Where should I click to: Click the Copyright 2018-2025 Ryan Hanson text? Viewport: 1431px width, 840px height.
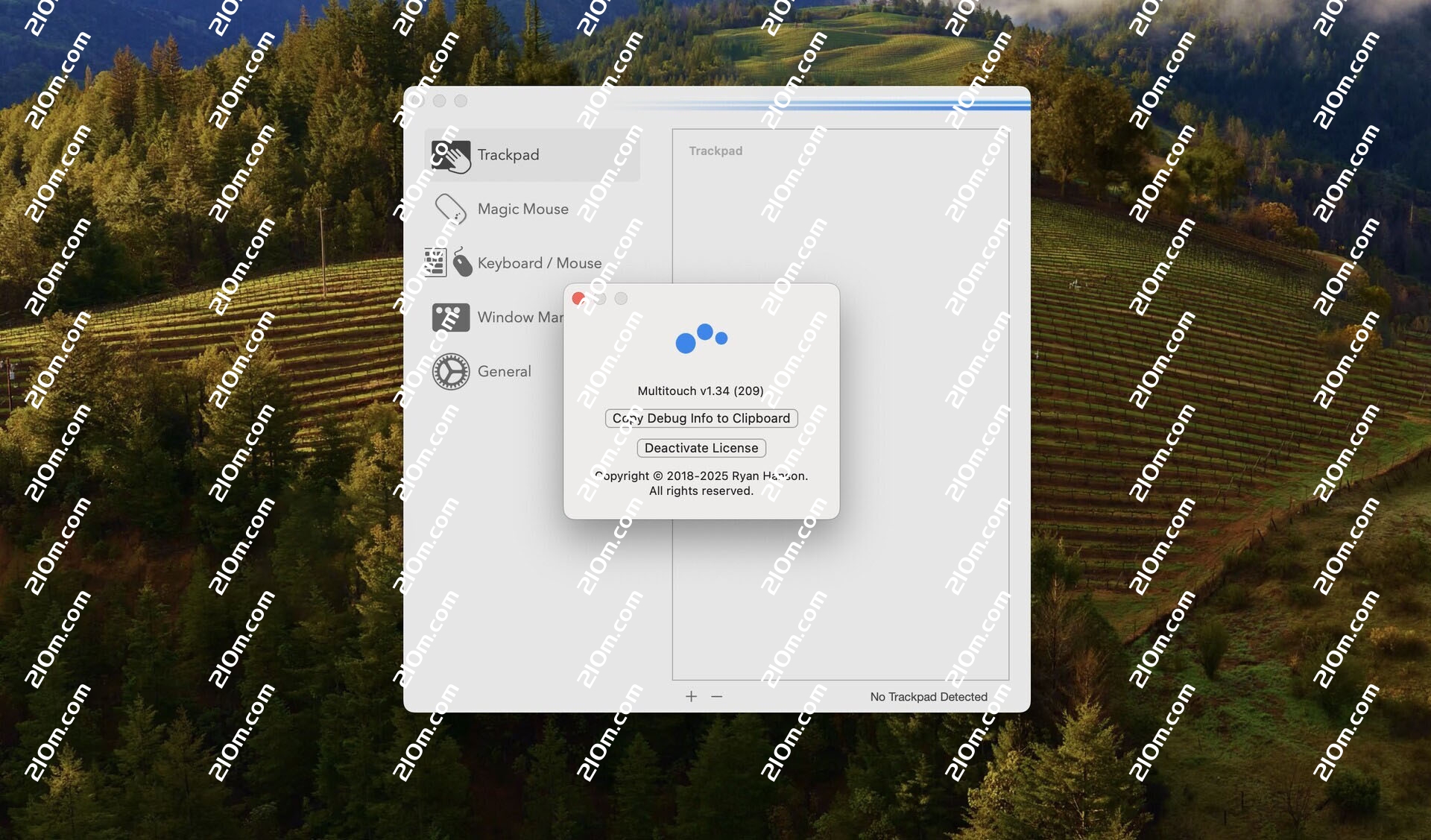click(701, 476)
